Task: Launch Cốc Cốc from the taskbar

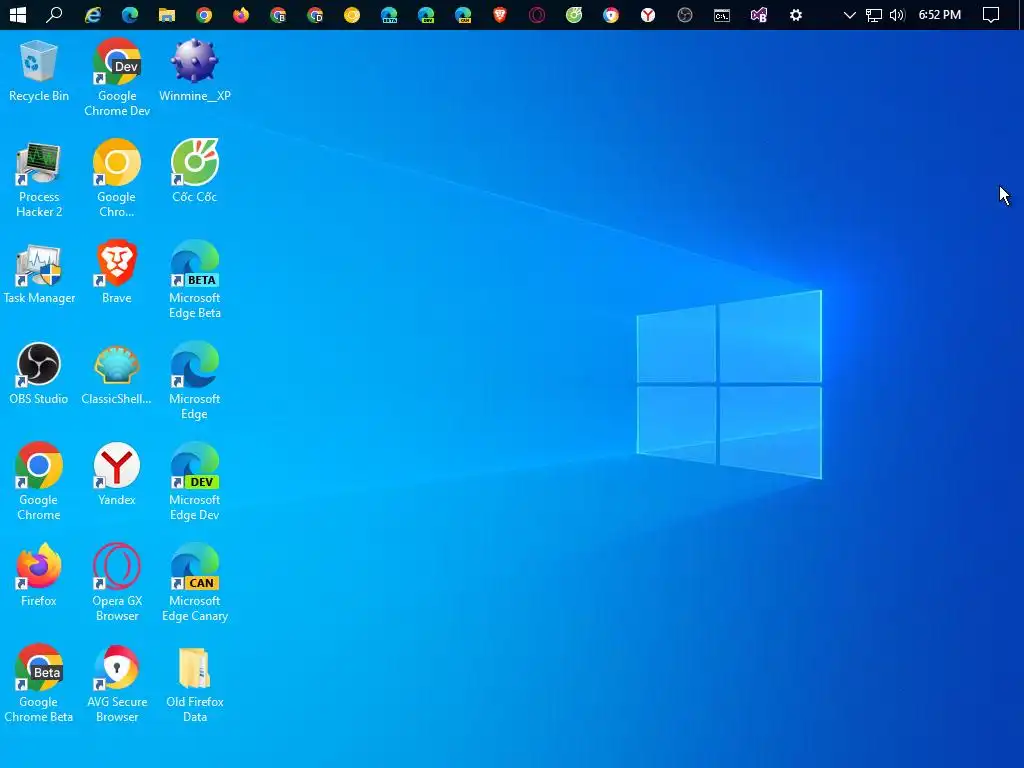Action: (x=574, y=14)
